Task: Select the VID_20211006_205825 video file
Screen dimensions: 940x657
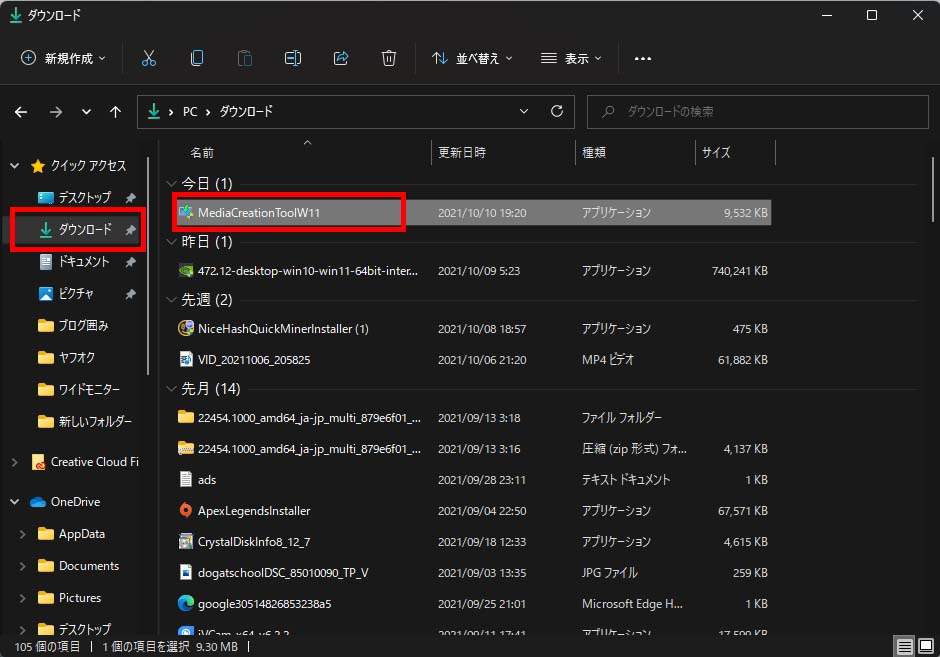Action: coord(472,360)
